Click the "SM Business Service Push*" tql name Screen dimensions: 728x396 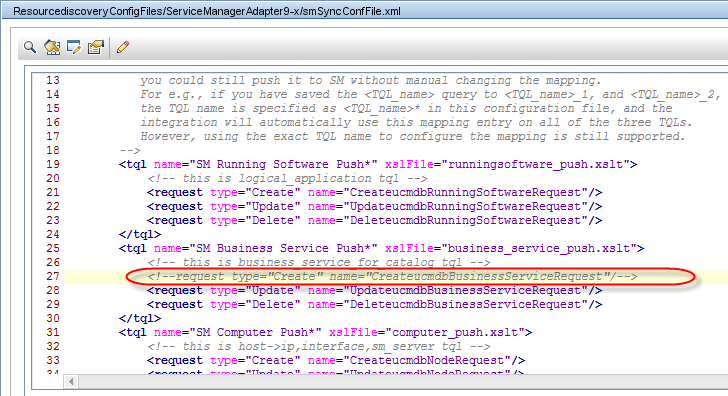[283, 248]
